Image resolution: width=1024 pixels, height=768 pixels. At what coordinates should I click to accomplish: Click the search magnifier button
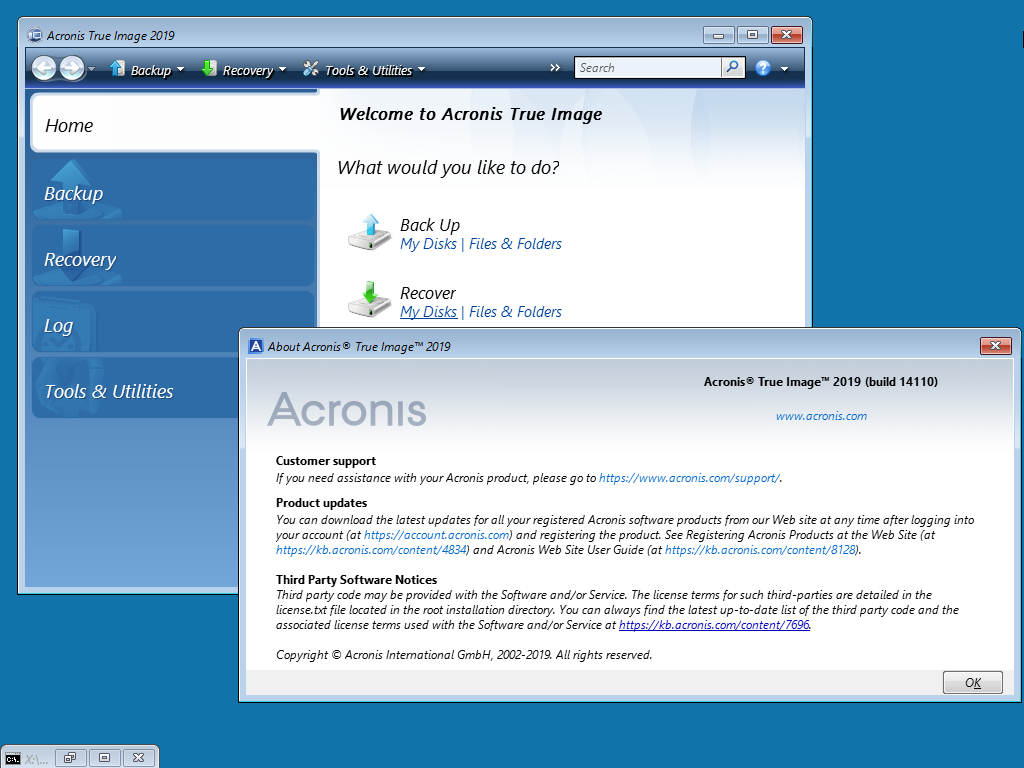tap(733, 68)
